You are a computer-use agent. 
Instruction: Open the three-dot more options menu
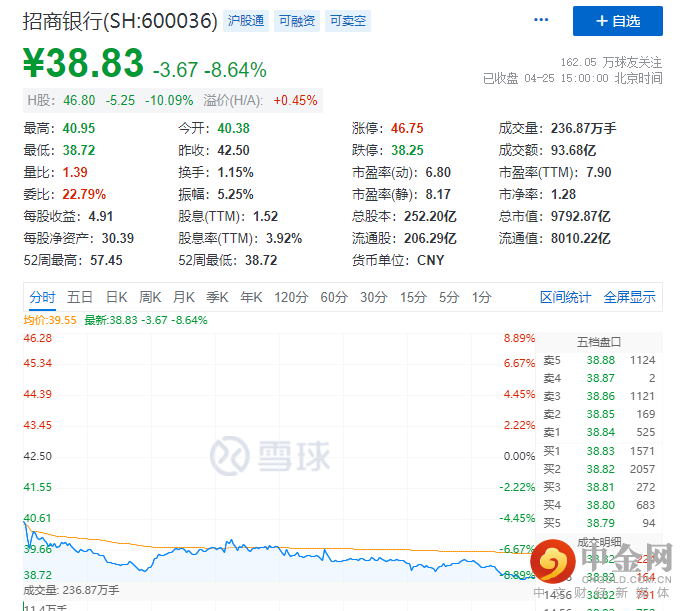(541, 20)
